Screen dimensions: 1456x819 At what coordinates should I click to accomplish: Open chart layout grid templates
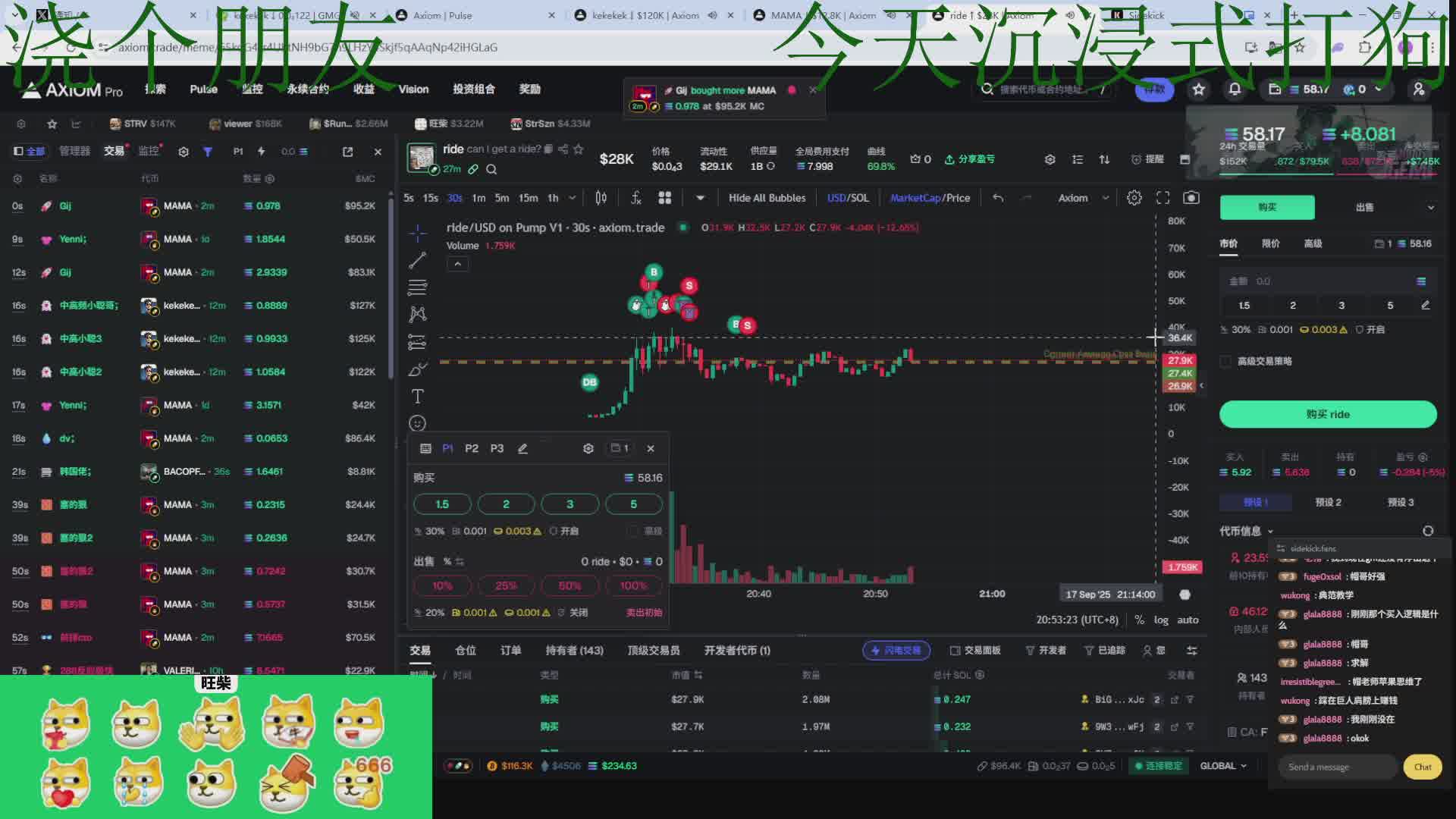tap(665, 198)
